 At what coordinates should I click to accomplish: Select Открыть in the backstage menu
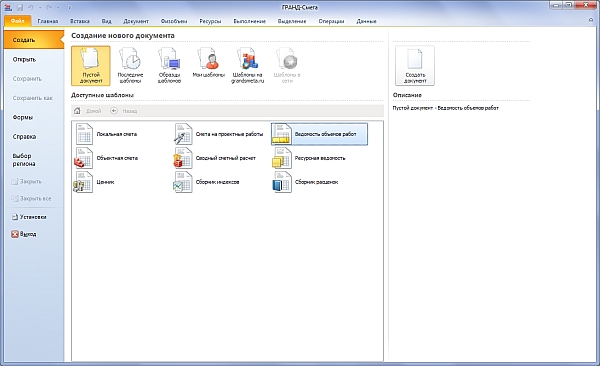(34, 59)
